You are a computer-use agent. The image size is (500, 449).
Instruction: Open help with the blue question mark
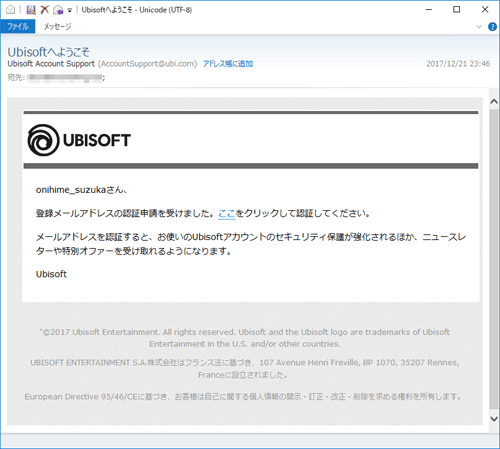pos(492,27)
